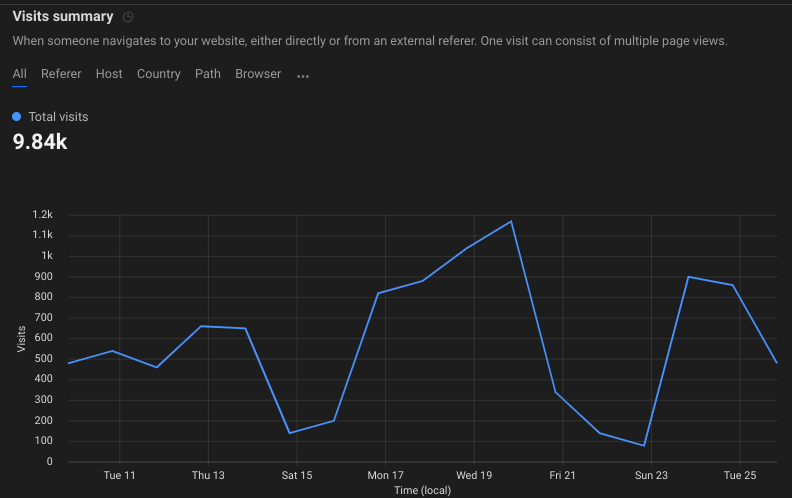Show visits by Browser tab
This screenshot has height=498, width=792.
[x=258, y=74]
